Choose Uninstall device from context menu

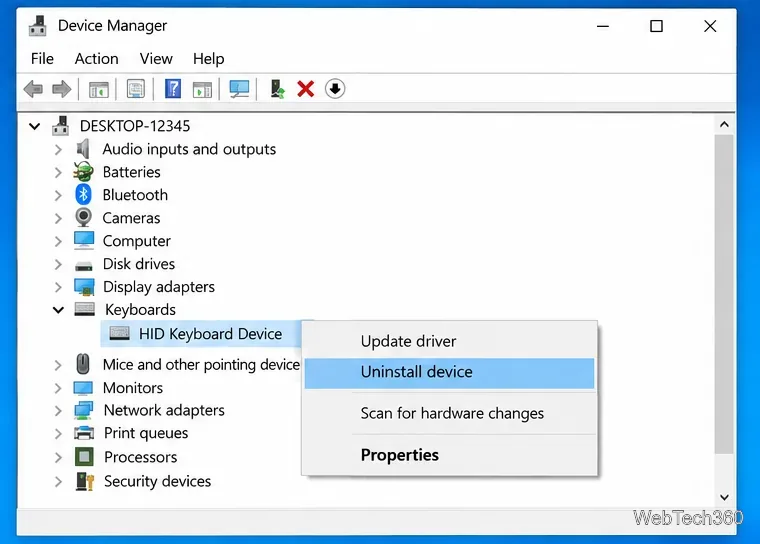point(449,373)
